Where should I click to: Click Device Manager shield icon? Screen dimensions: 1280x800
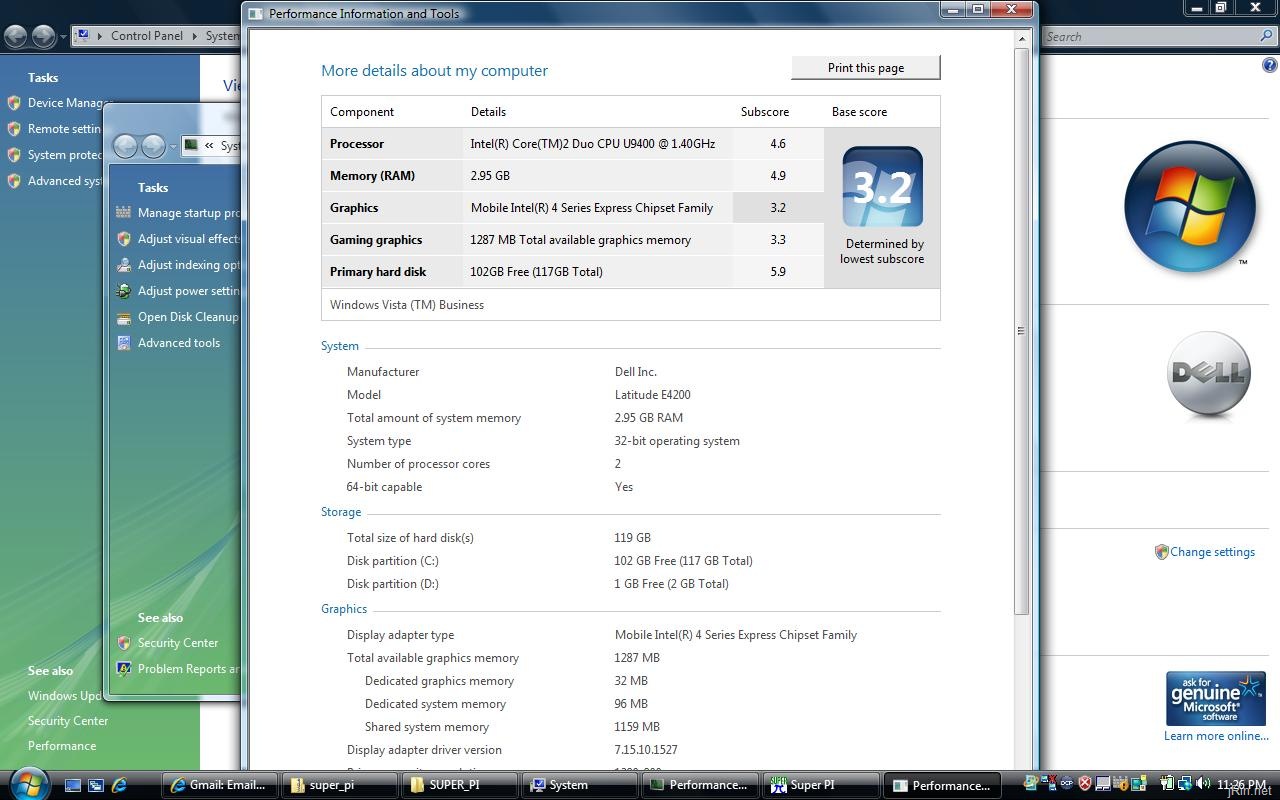(x=14, y=103)
